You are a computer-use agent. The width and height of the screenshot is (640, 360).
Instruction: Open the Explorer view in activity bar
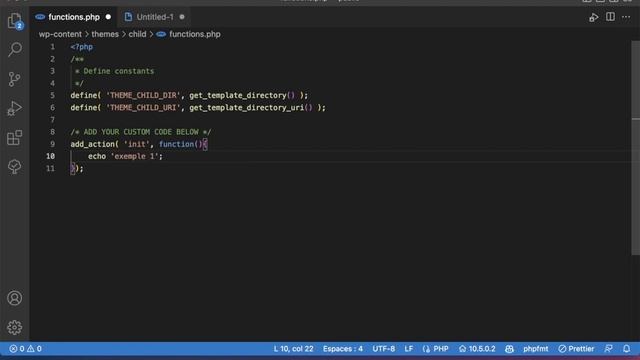pyautogui.click(x=15, y=20)
